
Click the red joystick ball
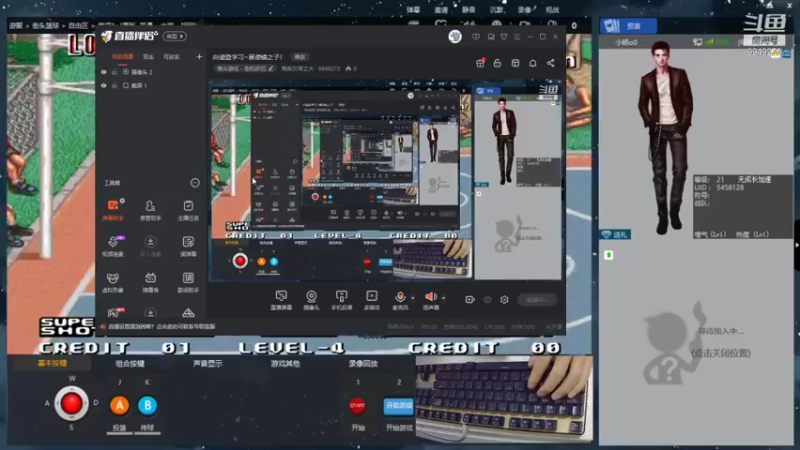coord(71,403)
